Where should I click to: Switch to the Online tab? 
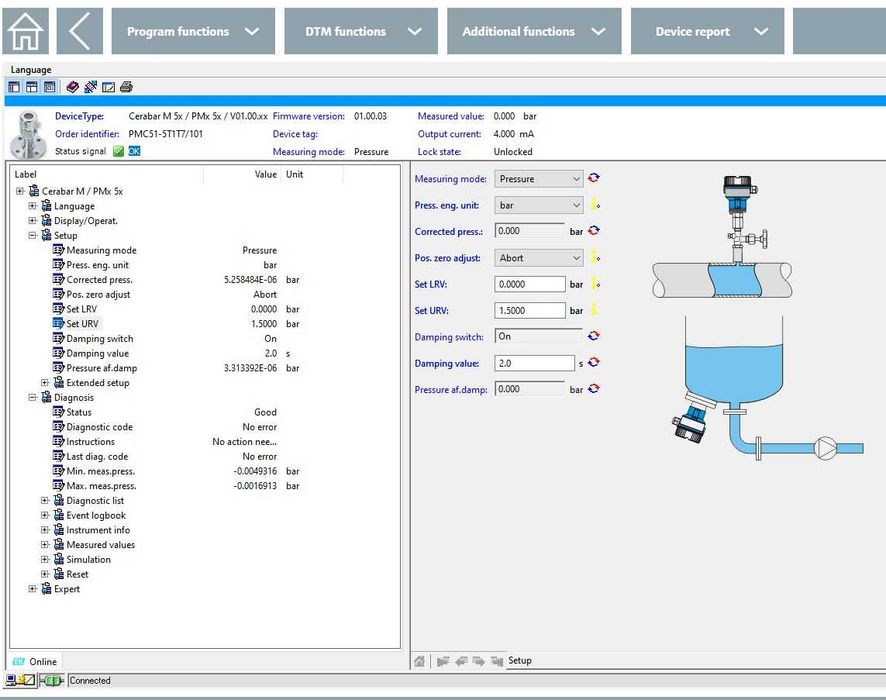35,662
